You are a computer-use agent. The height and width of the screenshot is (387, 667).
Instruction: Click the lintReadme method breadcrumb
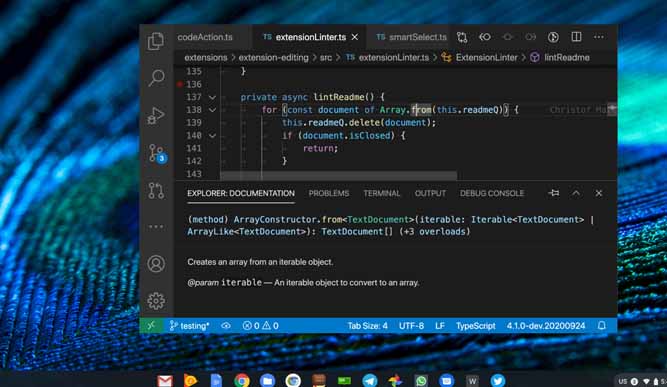560,57
